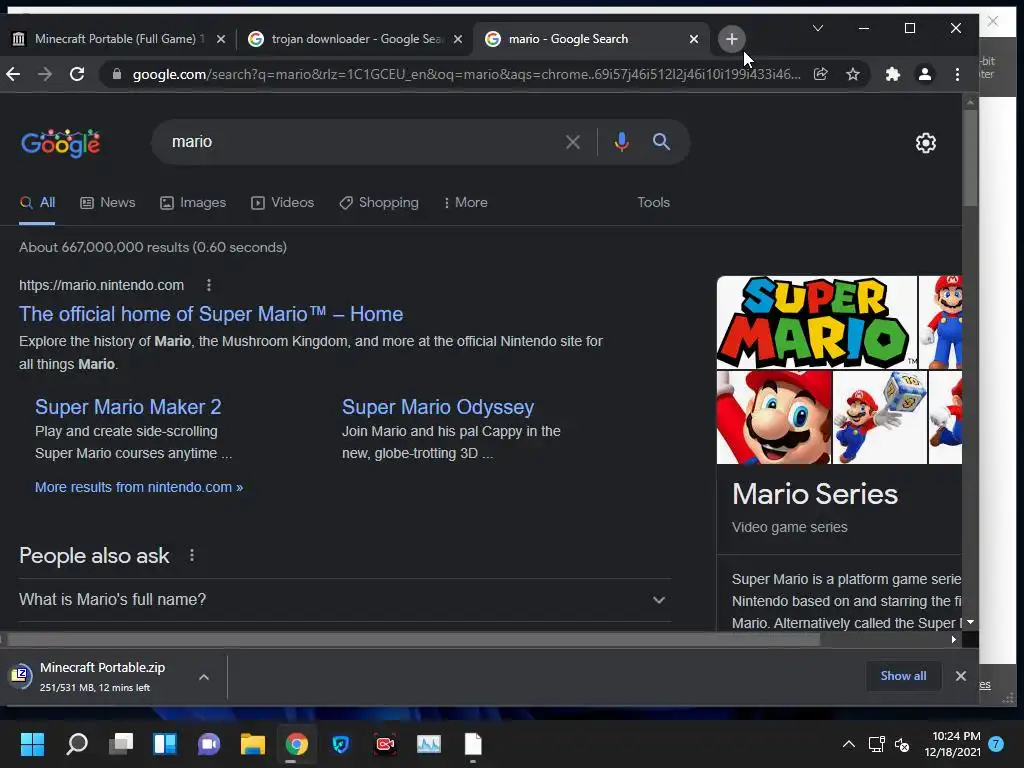This screenshot has height=768, width=1024.
Task: Open Windows Start menu
Action: [32, 744]
